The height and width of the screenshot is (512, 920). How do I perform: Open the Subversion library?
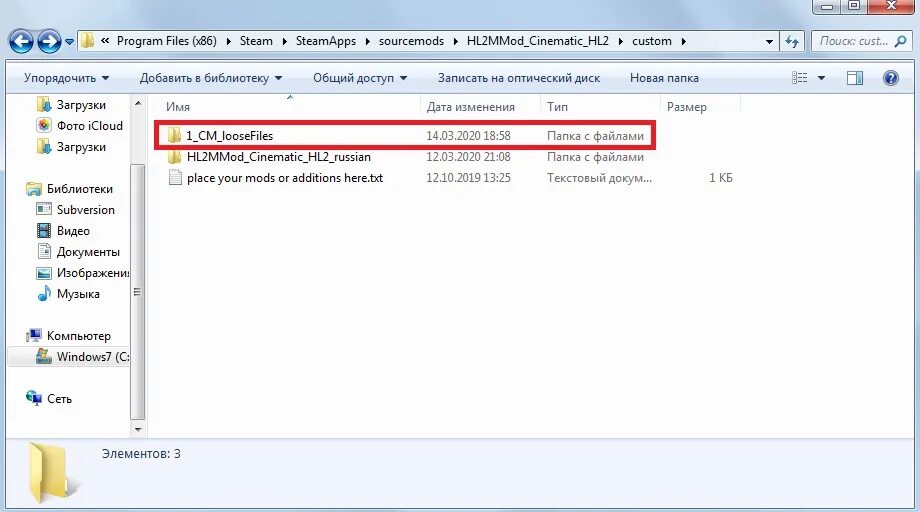[75, 210]
